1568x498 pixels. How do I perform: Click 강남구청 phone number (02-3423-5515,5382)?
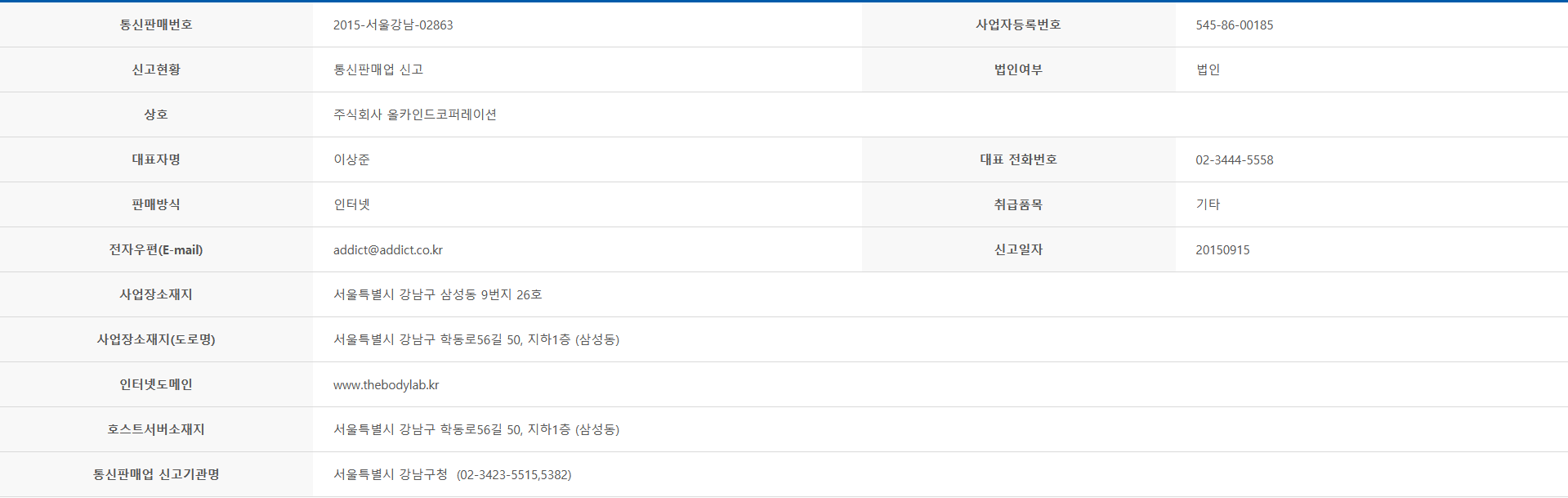pos(514,474)
